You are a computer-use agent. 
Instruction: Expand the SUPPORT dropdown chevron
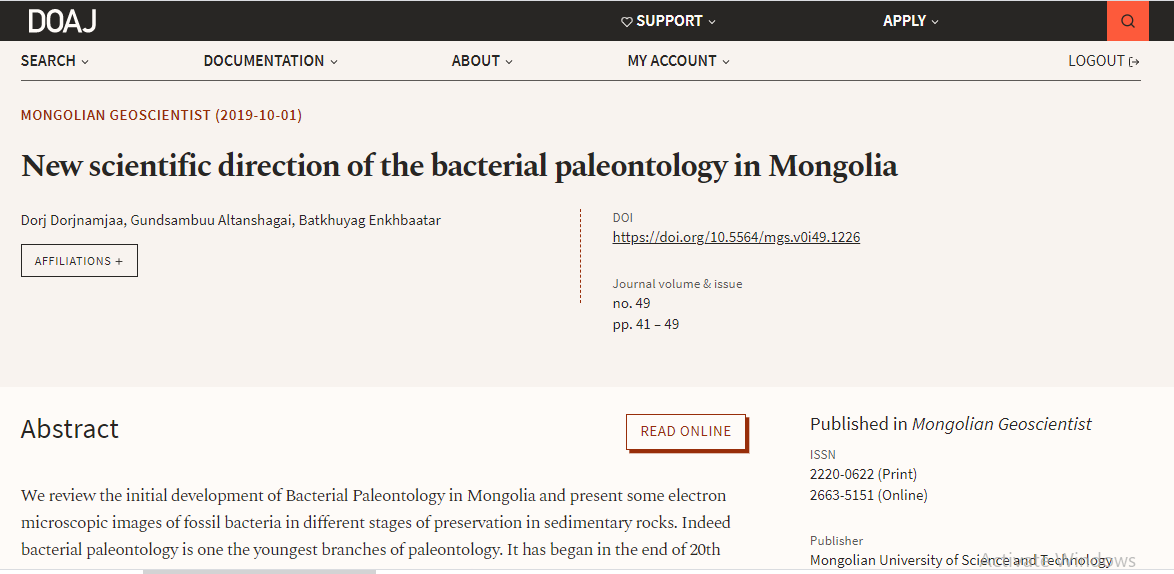pyautogui.click(x=711, y=22)
